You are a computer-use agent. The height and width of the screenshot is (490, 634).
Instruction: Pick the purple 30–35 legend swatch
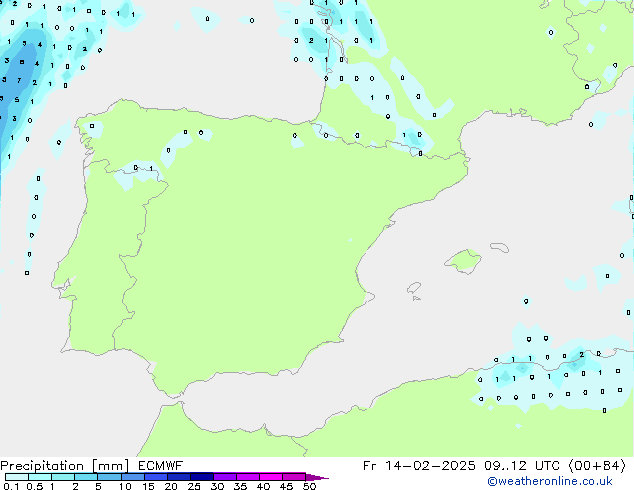click(225, 477)
